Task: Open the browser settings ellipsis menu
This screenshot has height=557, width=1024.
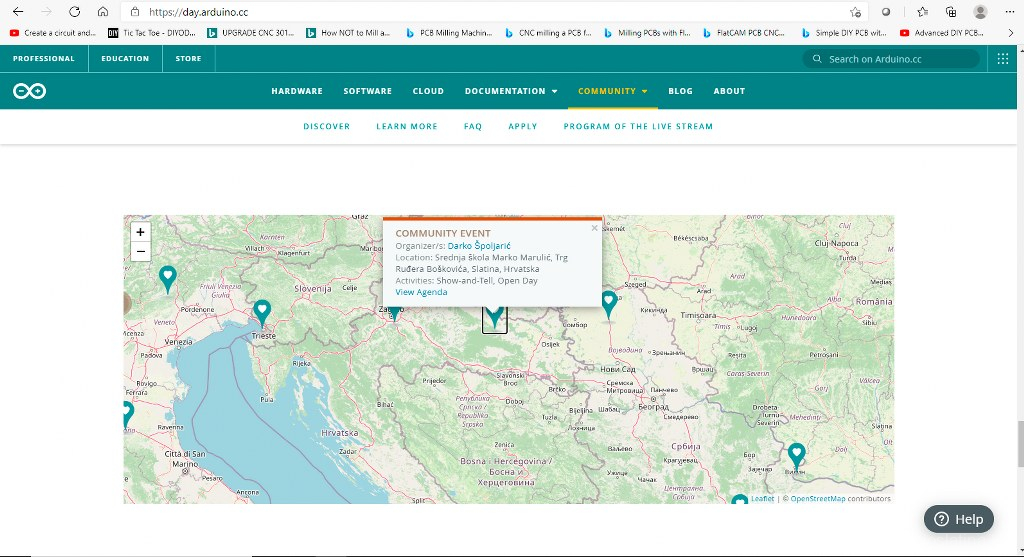Action: click(x=1009, y=12)
